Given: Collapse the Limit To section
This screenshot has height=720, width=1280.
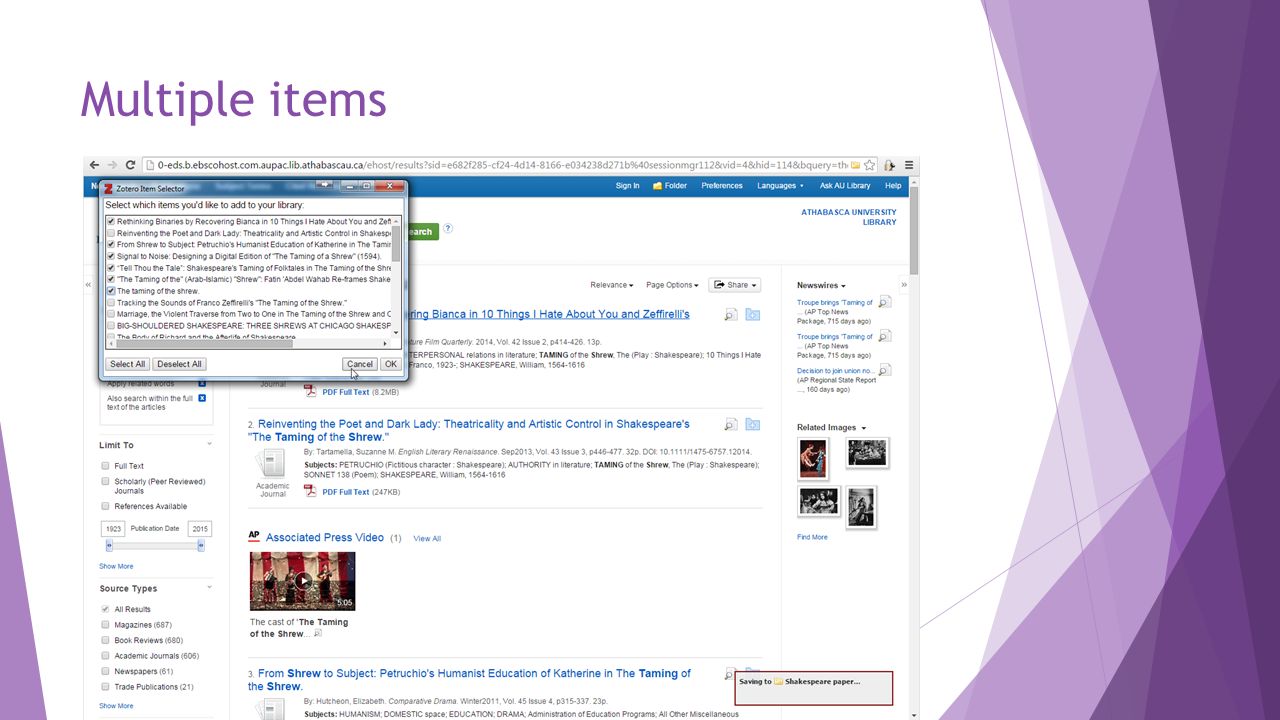Looking at the screenshot, I should (209, 445).
